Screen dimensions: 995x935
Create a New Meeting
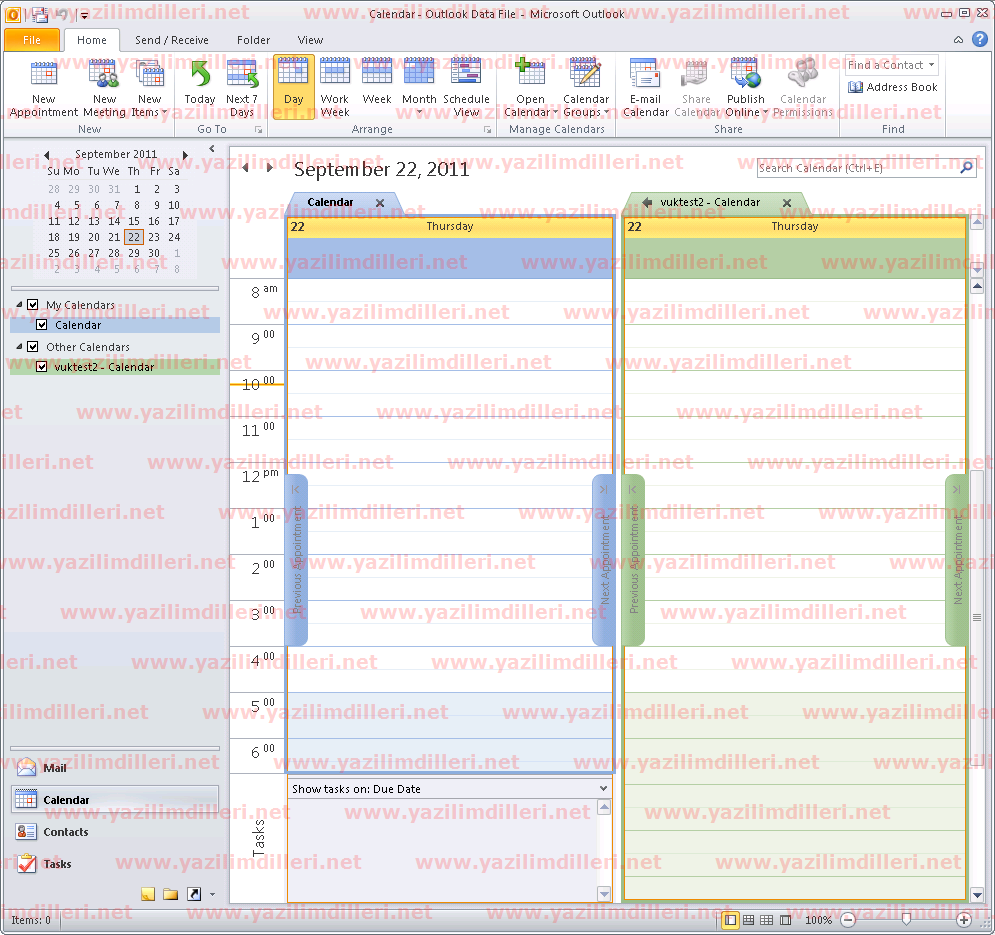[104, 89]
